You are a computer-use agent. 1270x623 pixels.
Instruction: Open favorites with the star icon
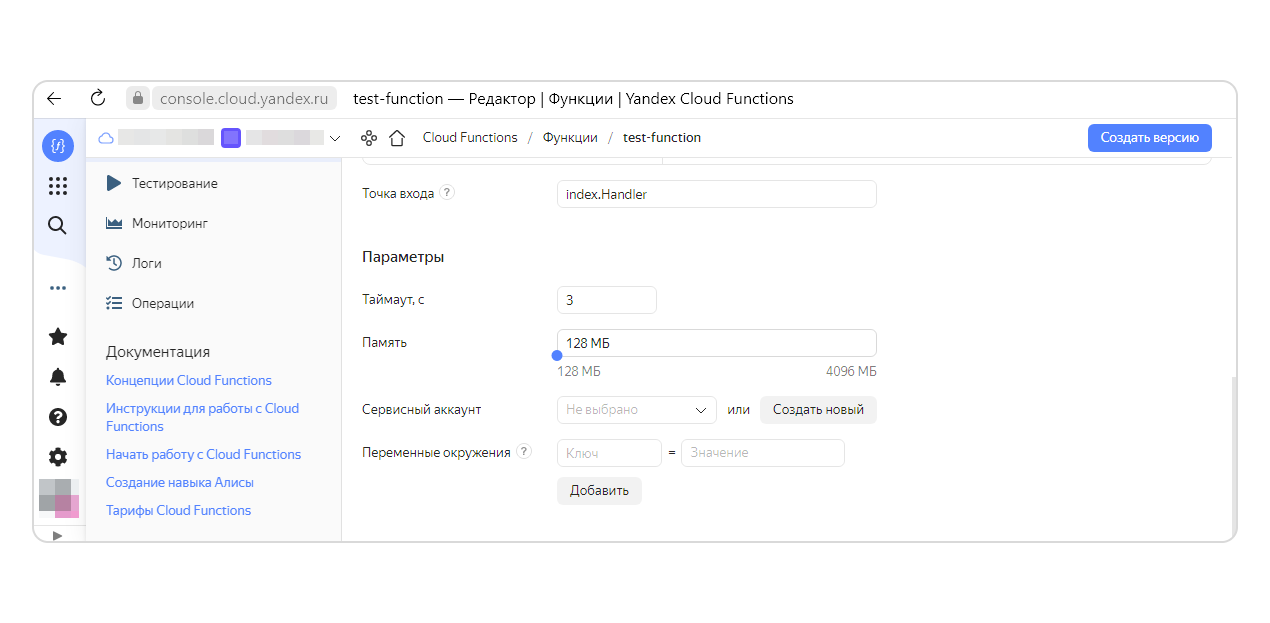(x=58, y=337)
